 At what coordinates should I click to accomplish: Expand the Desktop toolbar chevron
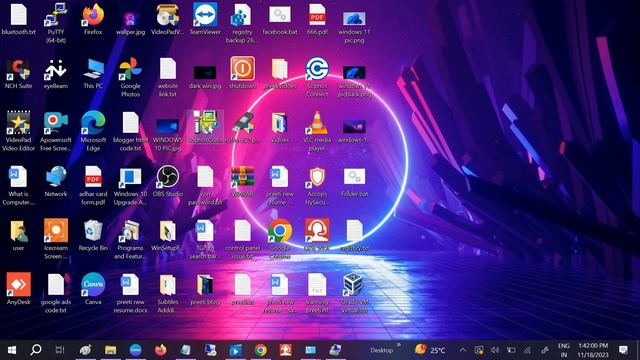(399, 345)
